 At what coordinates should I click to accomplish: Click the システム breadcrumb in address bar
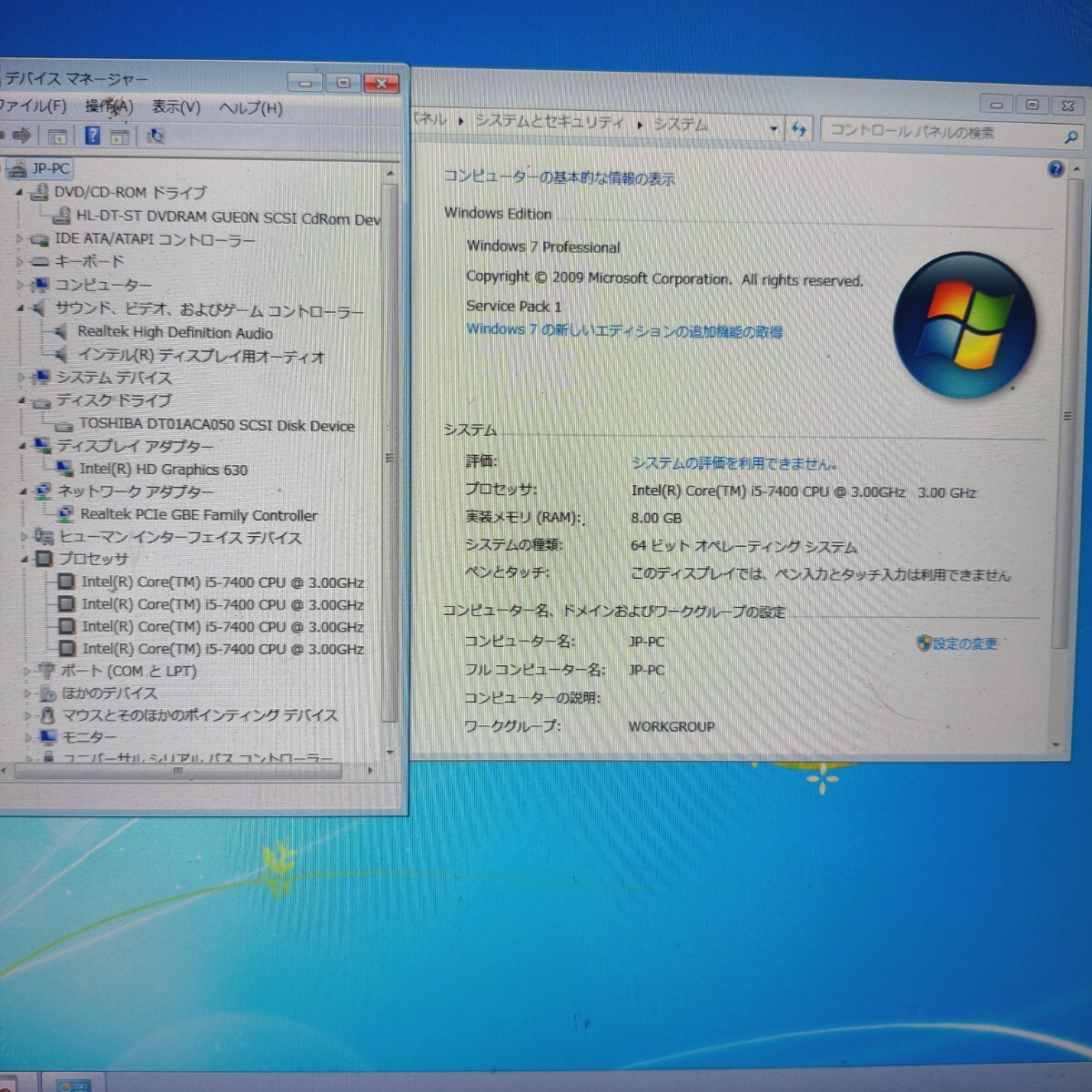pos(681,125)
